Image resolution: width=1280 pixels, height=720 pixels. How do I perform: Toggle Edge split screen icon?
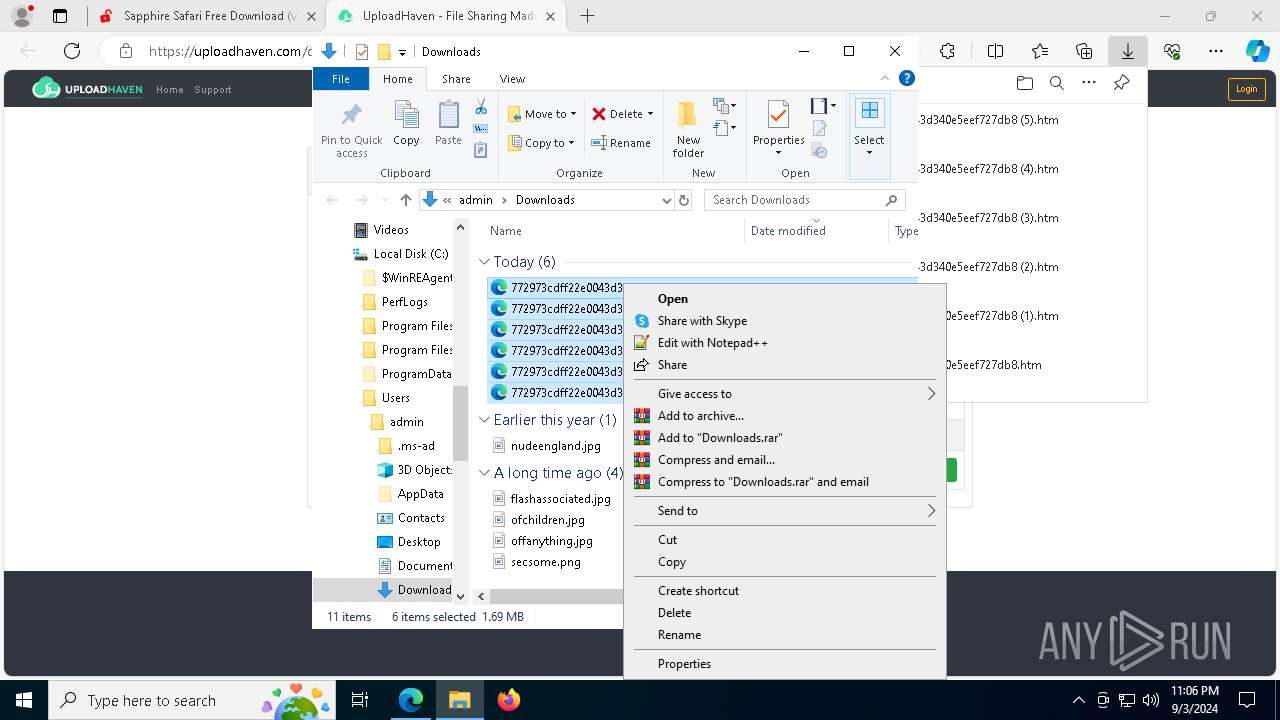click(995, 51)
